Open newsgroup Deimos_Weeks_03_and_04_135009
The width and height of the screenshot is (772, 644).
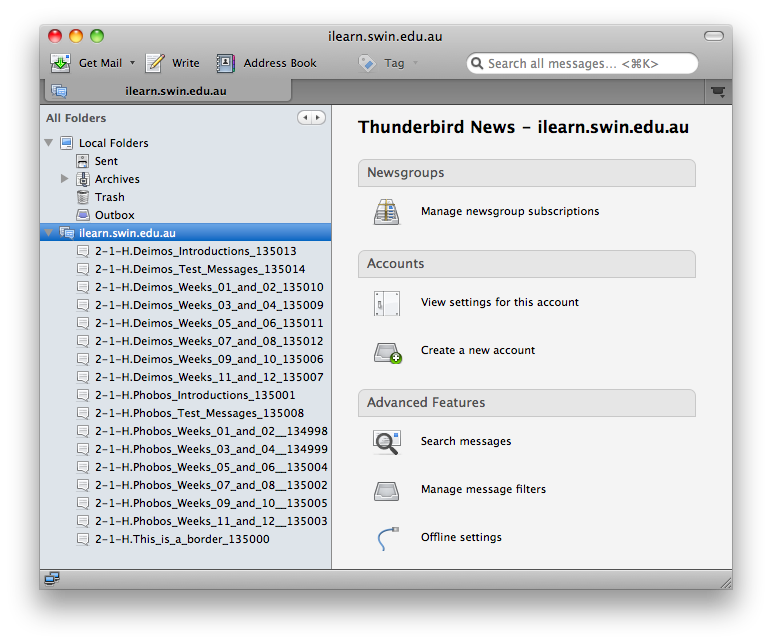point(209,305)
